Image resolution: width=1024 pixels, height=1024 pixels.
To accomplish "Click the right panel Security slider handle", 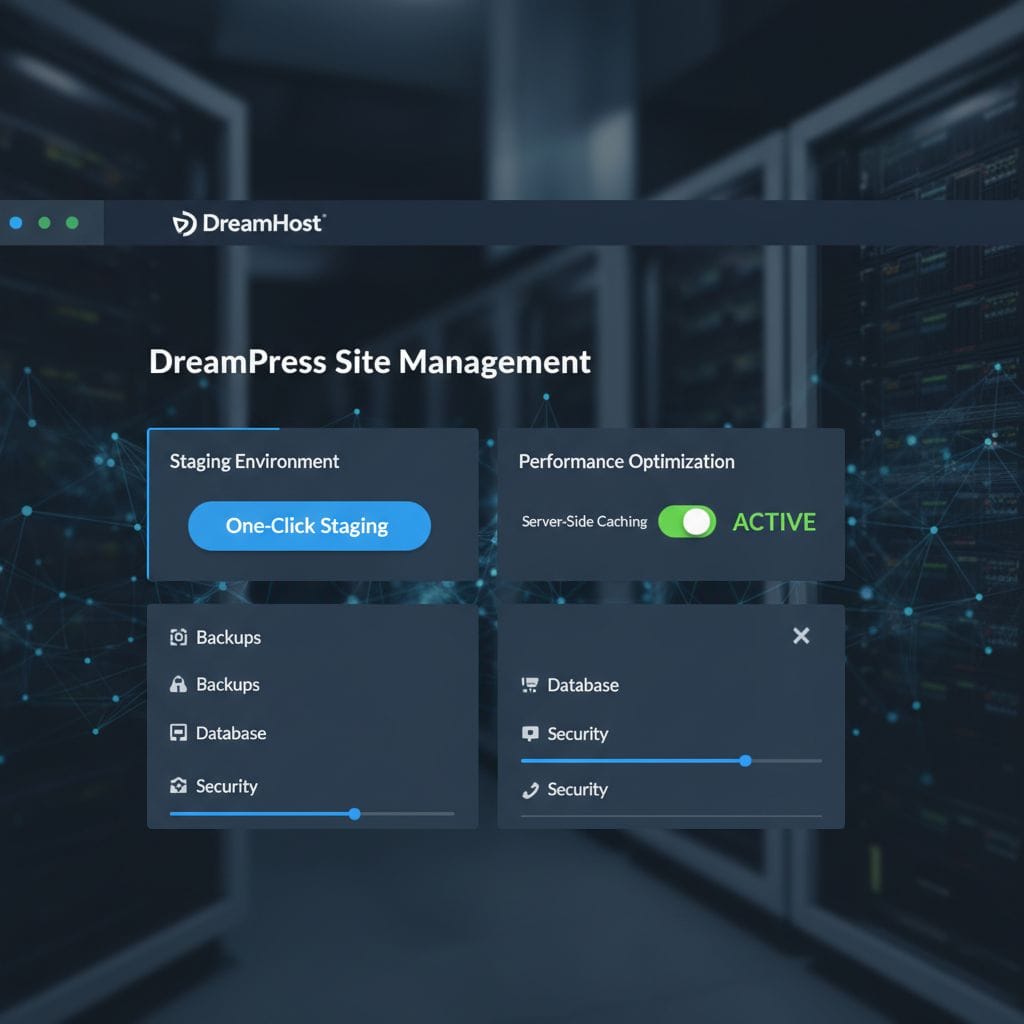I will [x=745, y=761].
